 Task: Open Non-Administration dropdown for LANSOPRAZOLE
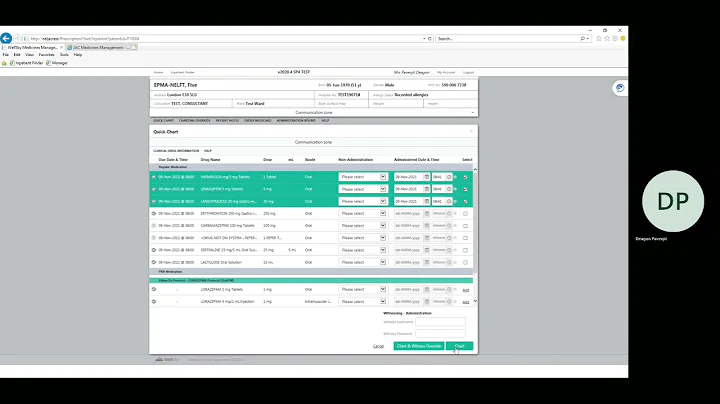click(x=363, y=202)
